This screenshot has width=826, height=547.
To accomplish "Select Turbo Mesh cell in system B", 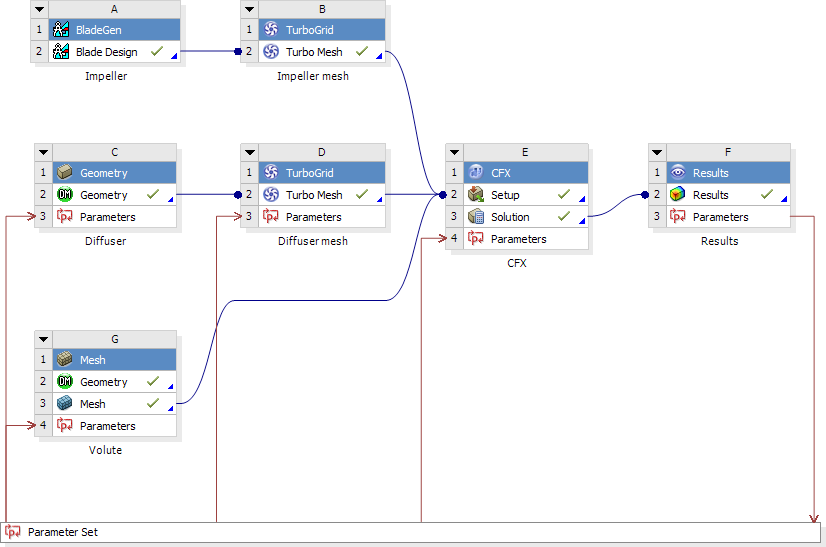I will pos(321,52).
